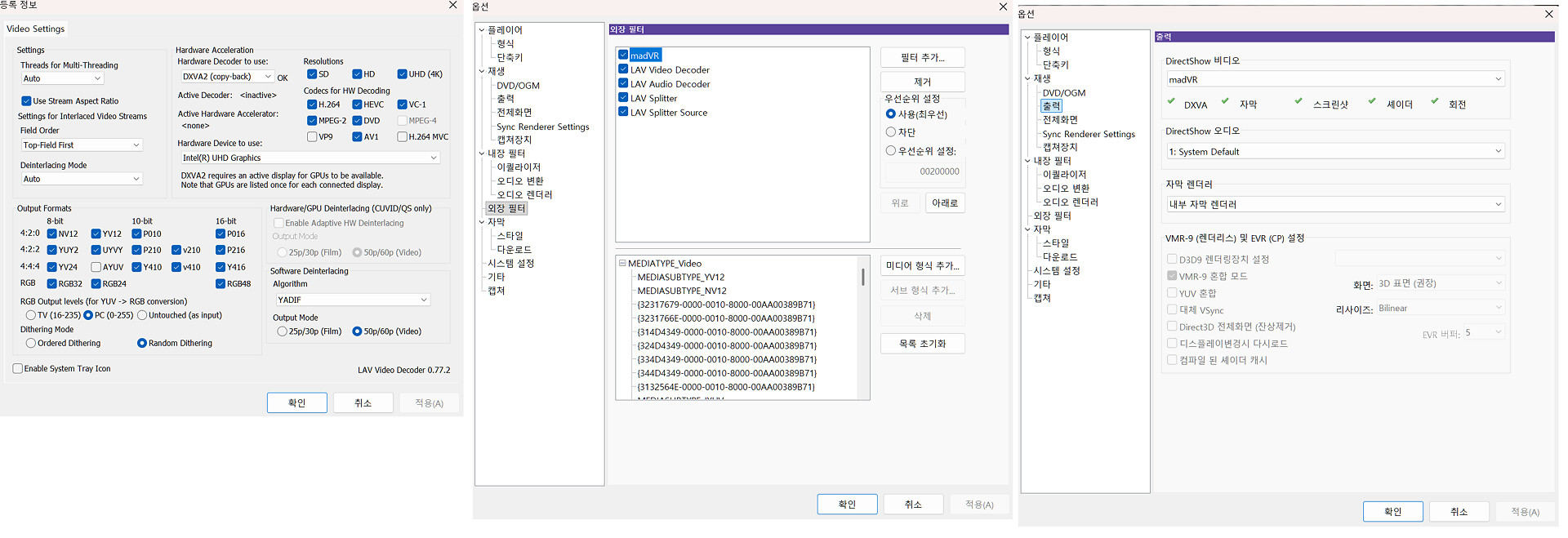
Task: Select Sync Renderer Settings in middle tree
Action: (543, 127)
